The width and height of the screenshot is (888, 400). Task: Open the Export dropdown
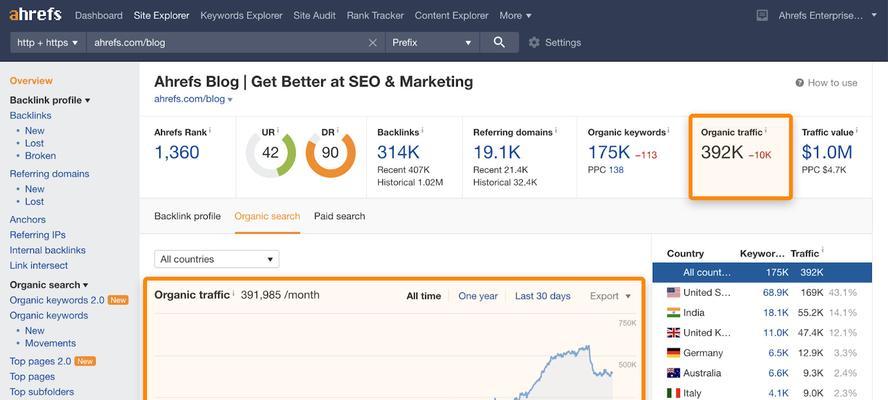click(x=610, y=296)
